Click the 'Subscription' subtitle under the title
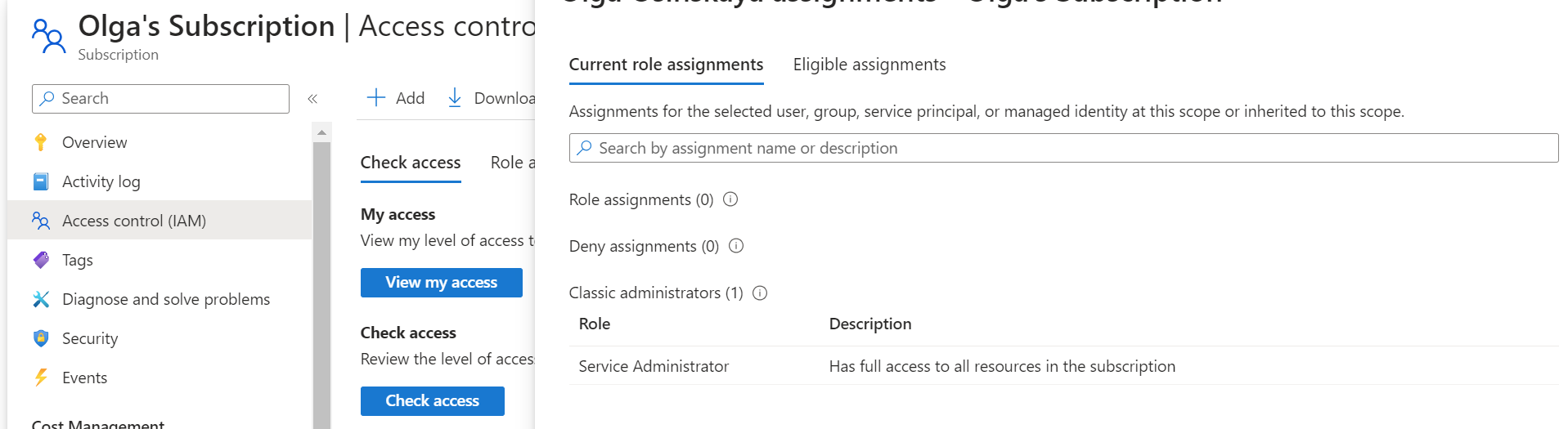 point(119,55)
